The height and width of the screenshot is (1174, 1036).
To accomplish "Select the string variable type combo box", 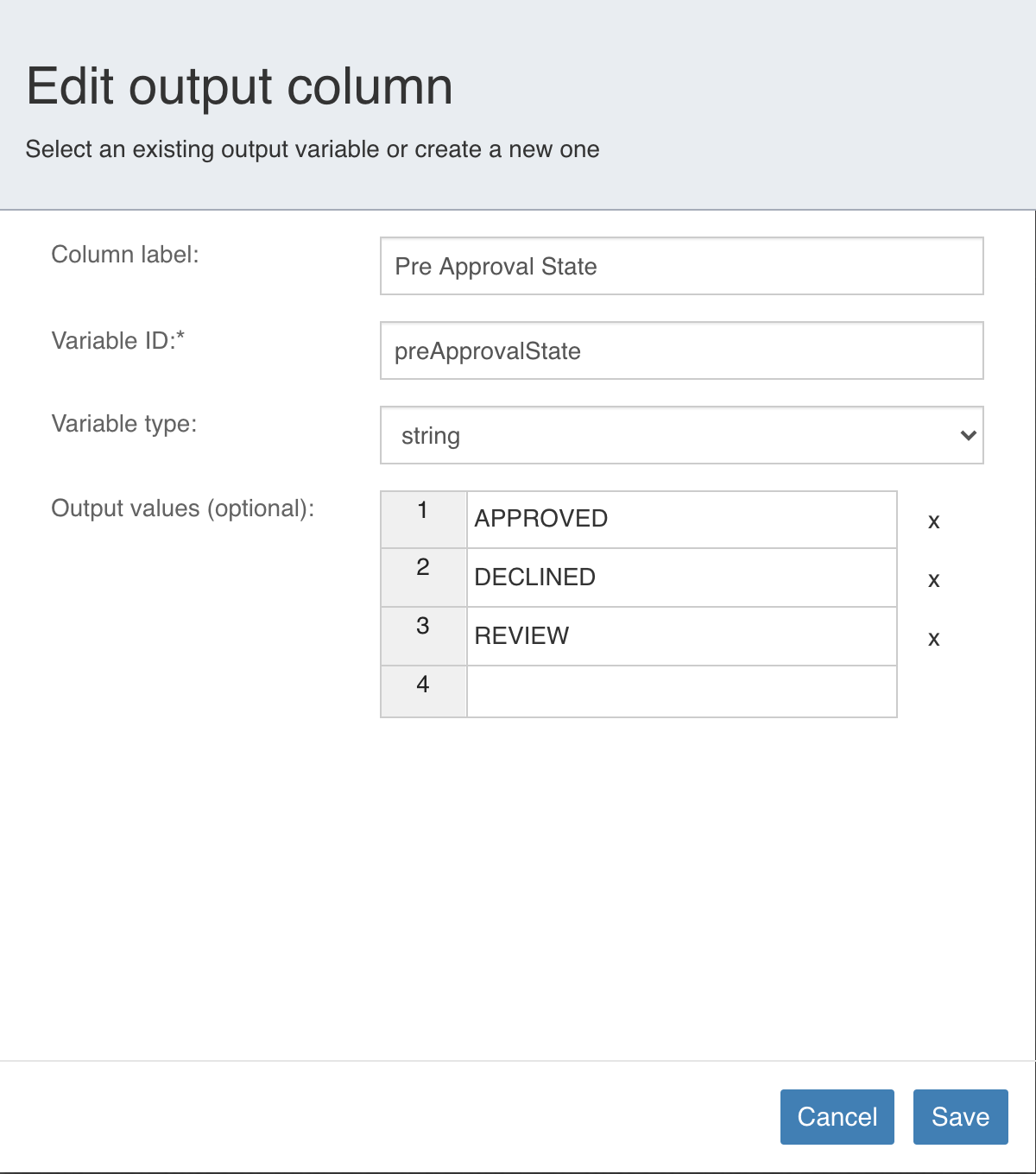I will click(681, 435).
